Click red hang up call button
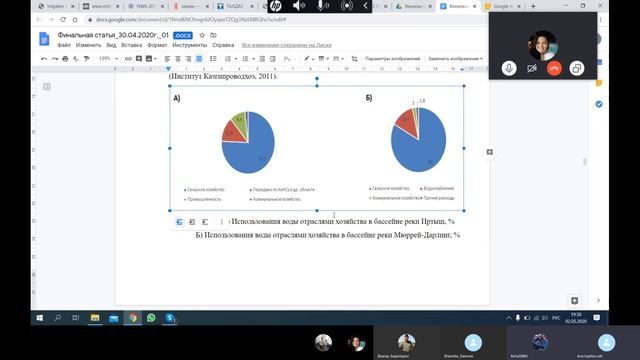This screenshot has width=640, height=360. [554, 68]
